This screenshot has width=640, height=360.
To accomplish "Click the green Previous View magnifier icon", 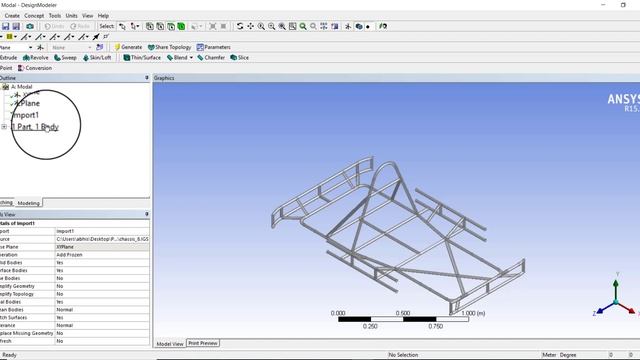I will point(303,26).
